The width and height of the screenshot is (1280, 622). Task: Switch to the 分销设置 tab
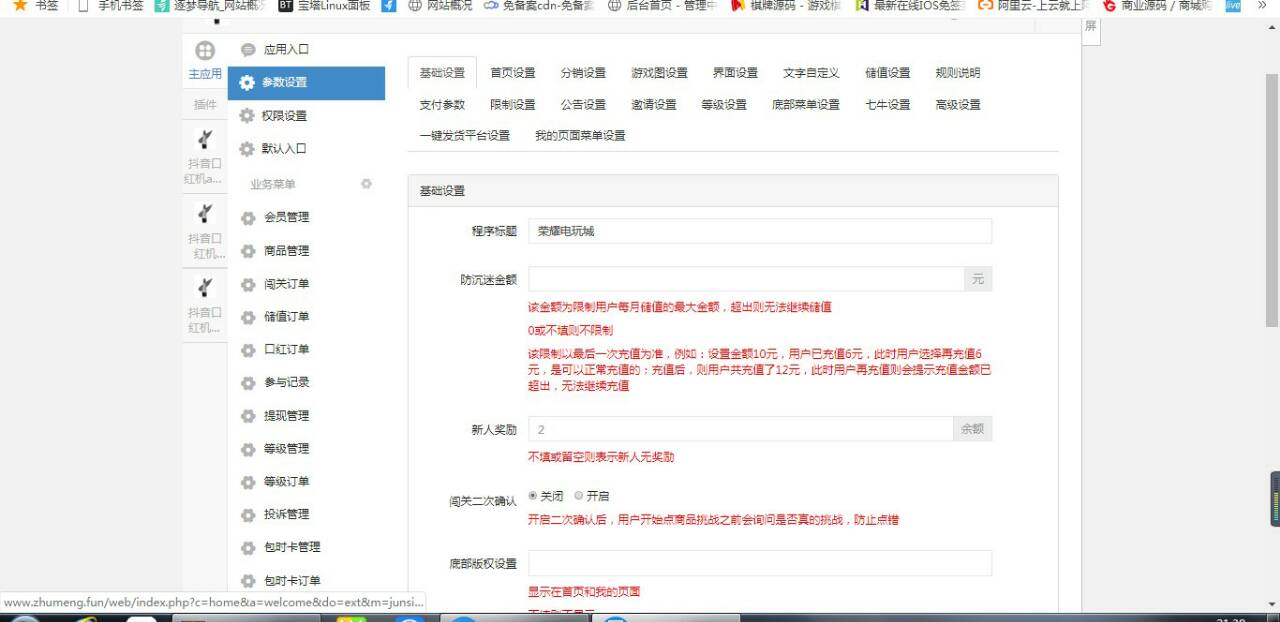[x=583, y=73]
